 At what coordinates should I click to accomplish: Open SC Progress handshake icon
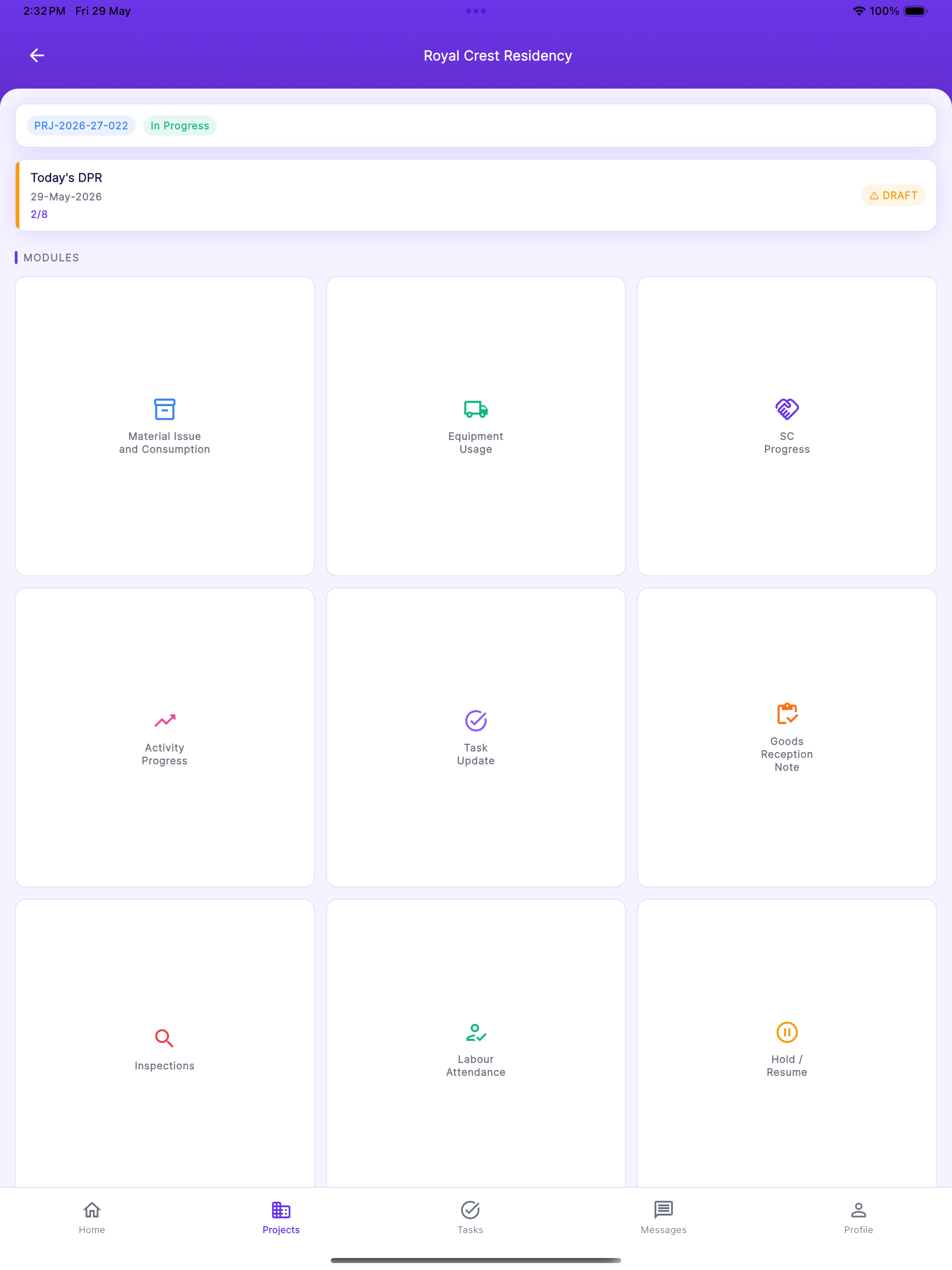click(x=787, y=409)
